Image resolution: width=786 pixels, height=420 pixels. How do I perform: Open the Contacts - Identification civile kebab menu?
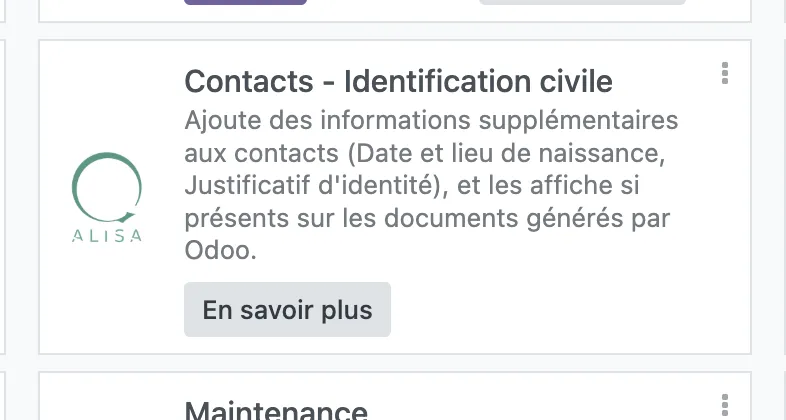point(724,73)
